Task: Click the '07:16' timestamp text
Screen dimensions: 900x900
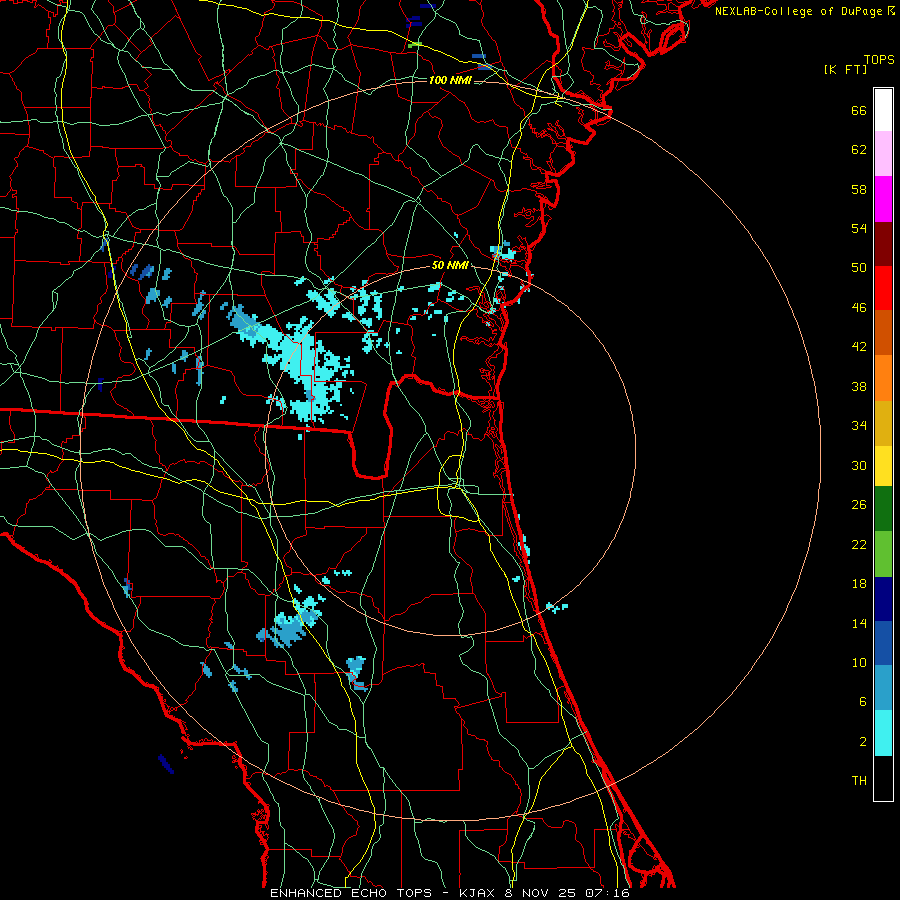Action: (607, 893)
